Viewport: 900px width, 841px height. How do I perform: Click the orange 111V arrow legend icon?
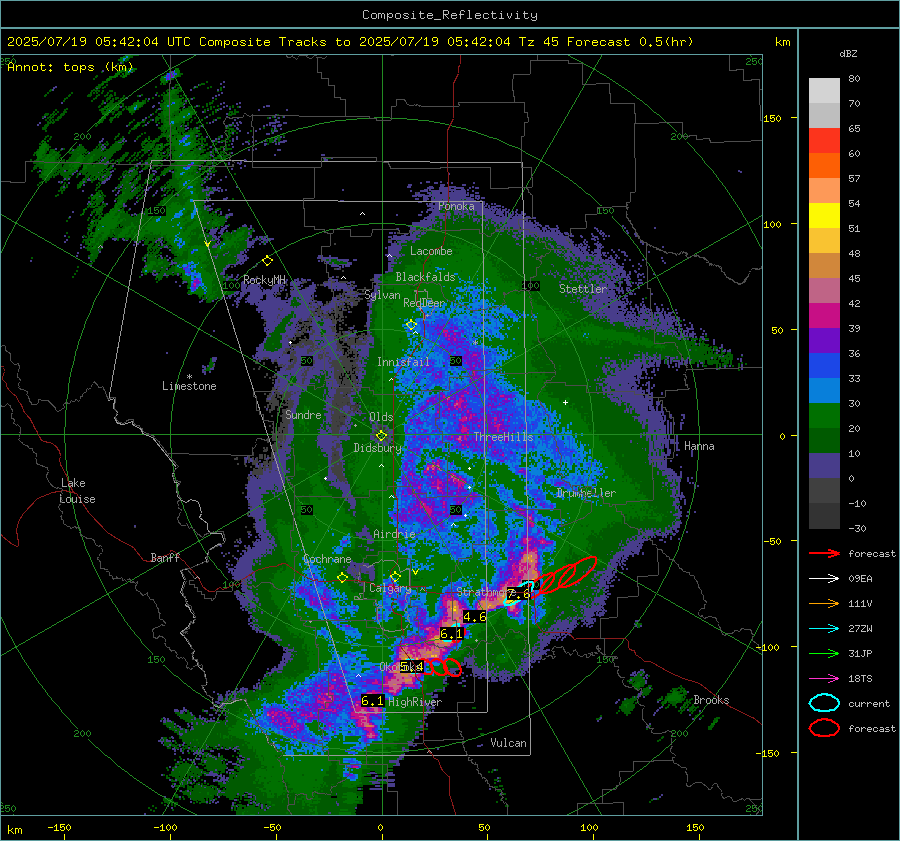point(824,603)
